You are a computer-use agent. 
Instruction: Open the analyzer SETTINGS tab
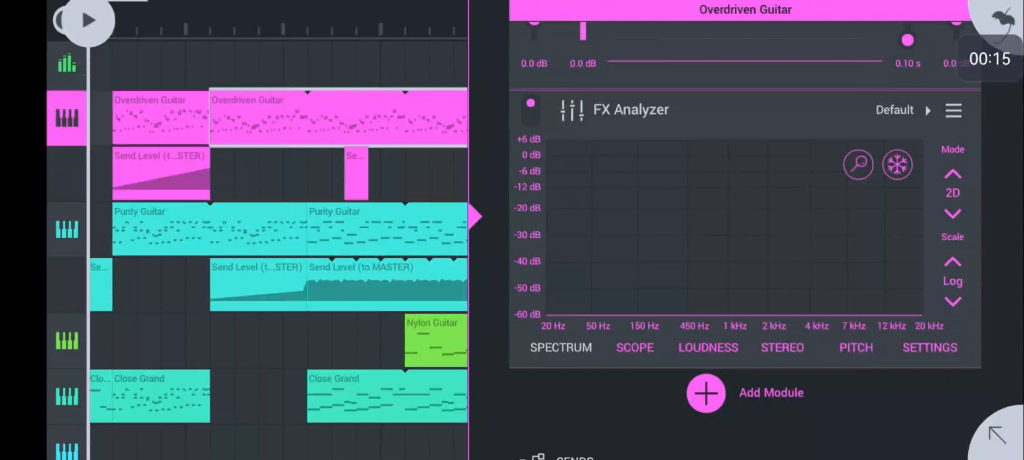point(930,348)
